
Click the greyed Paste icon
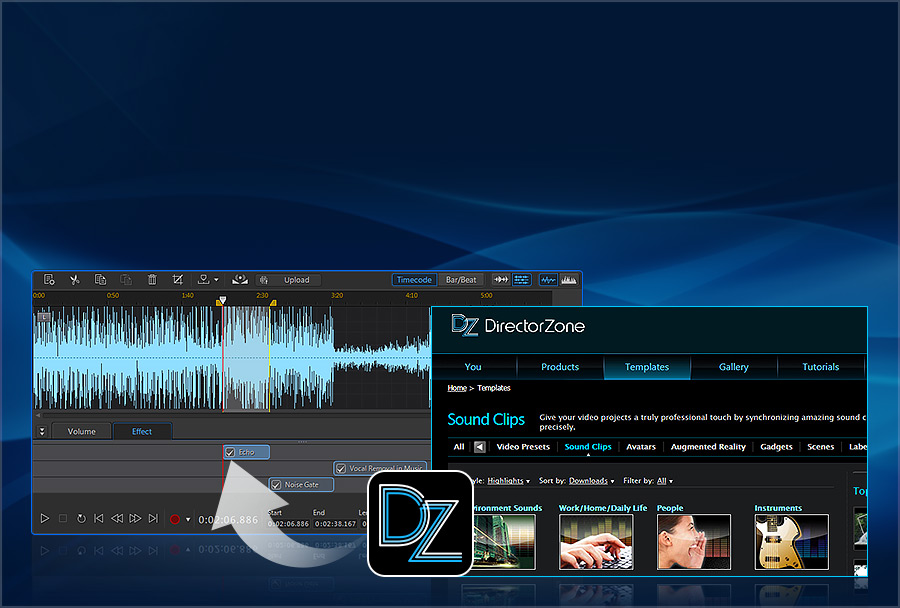pos(126,280)
